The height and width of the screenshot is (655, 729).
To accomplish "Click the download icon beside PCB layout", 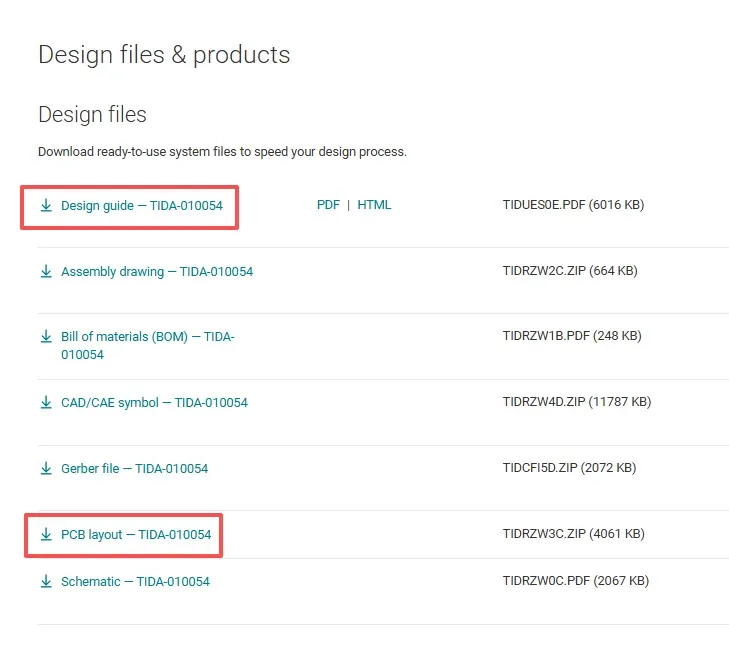I will tap(45, 535).
